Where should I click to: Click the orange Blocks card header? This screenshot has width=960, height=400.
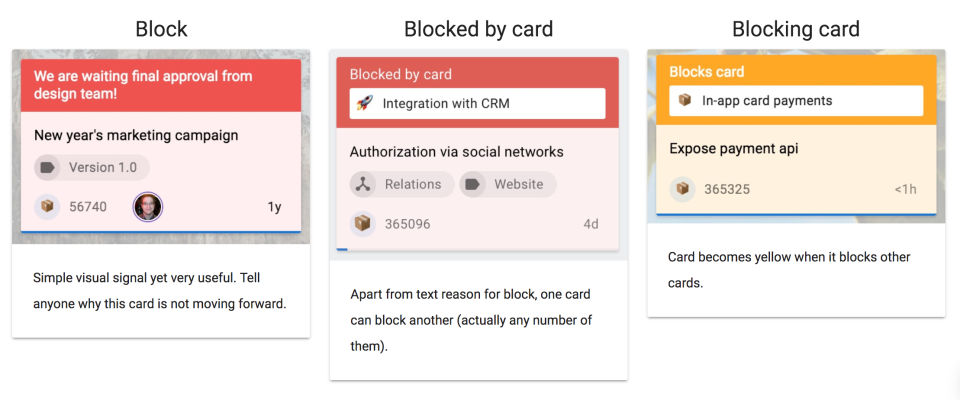(796, 72)
